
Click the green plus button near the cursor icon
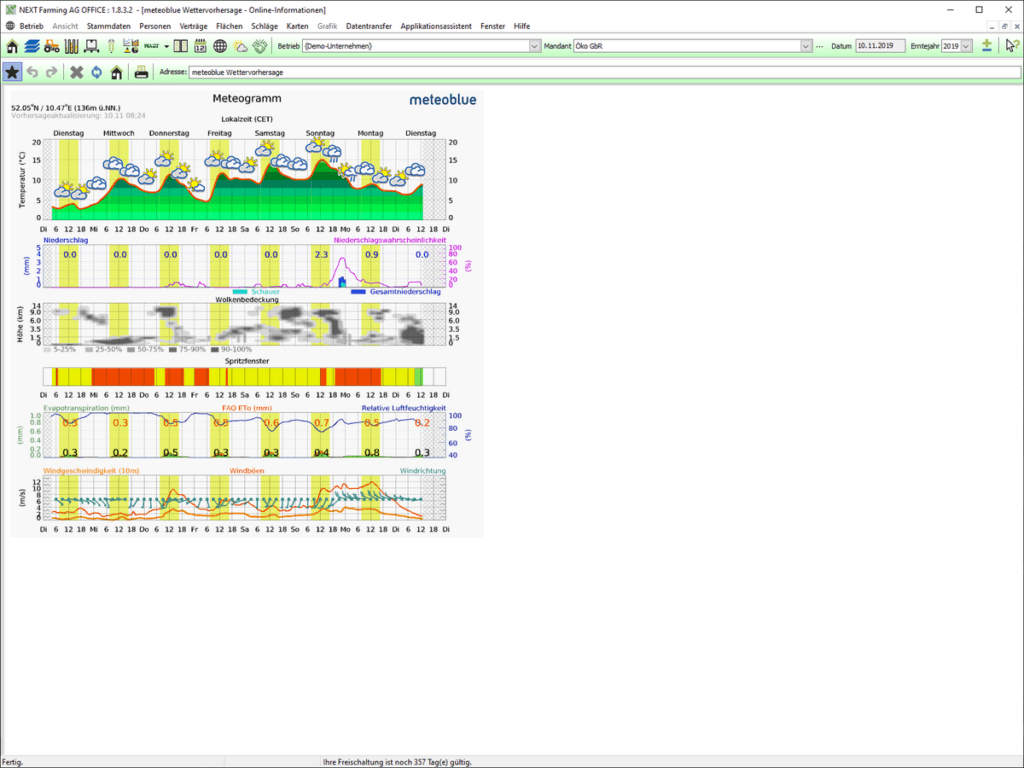tap(987, 46)
